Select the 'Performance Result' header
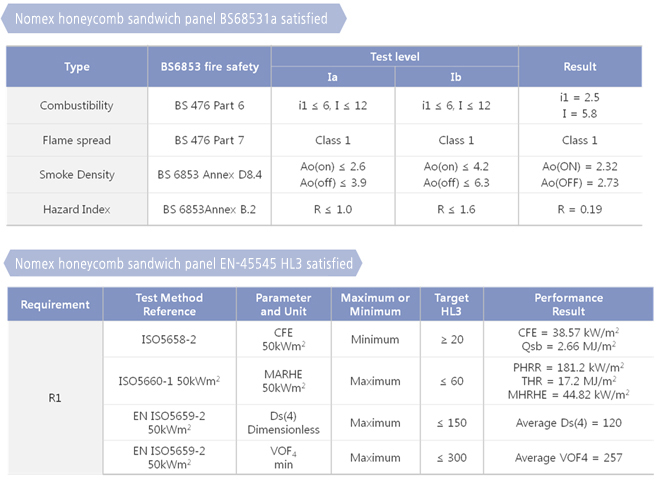This screenshot has height=480, width=660. click(569, 304)
